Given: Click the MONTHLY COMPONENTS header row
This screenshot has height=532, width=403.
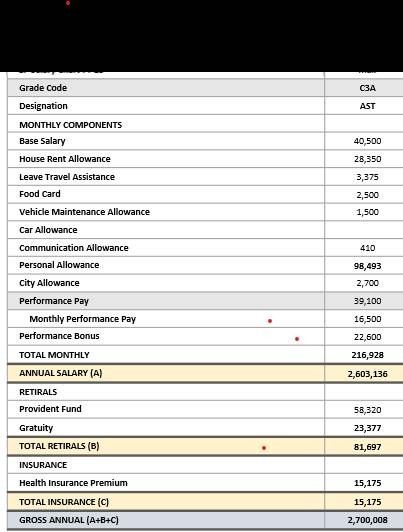Looking at the screenshot, I should (205, 125).
